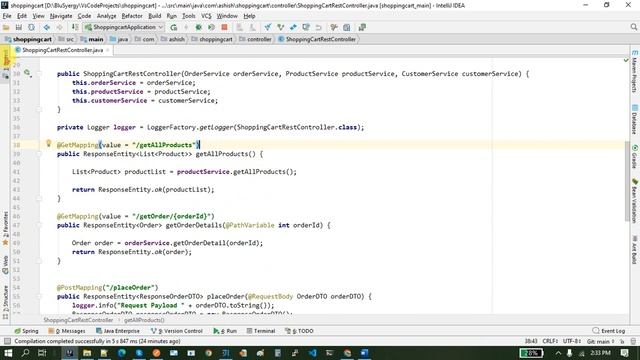Run with coverage icon
640x360 pixels.
[211, 27]
